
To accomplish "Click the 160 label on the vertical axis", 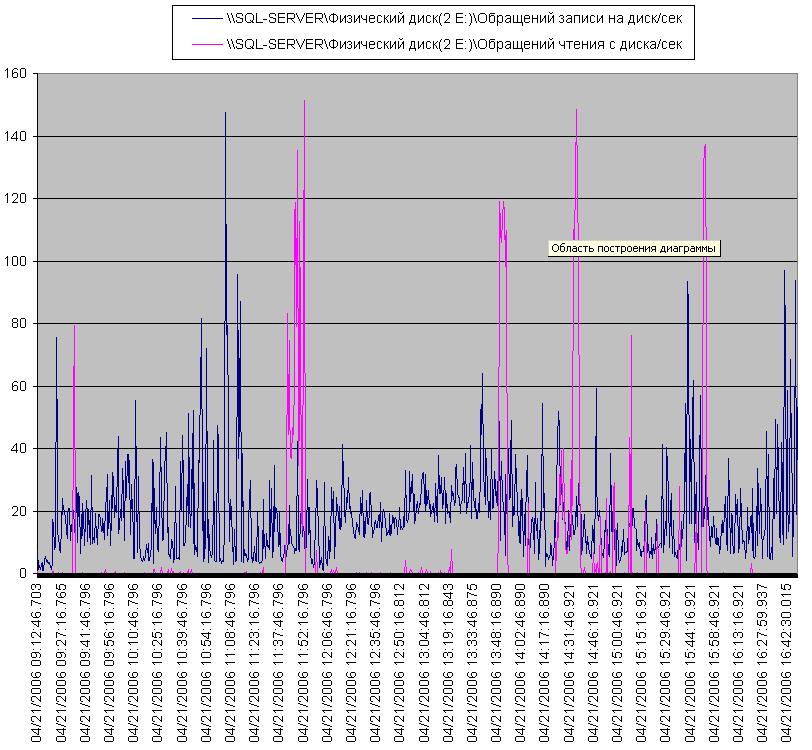I will pyautogui.click(x=16, y=73).
